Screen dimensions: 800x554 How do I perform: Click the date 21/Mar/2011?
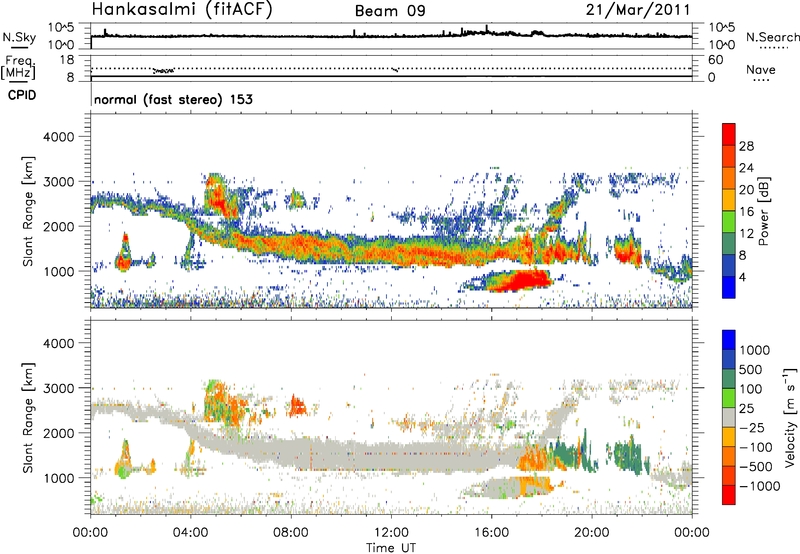[x=637, y=10]
